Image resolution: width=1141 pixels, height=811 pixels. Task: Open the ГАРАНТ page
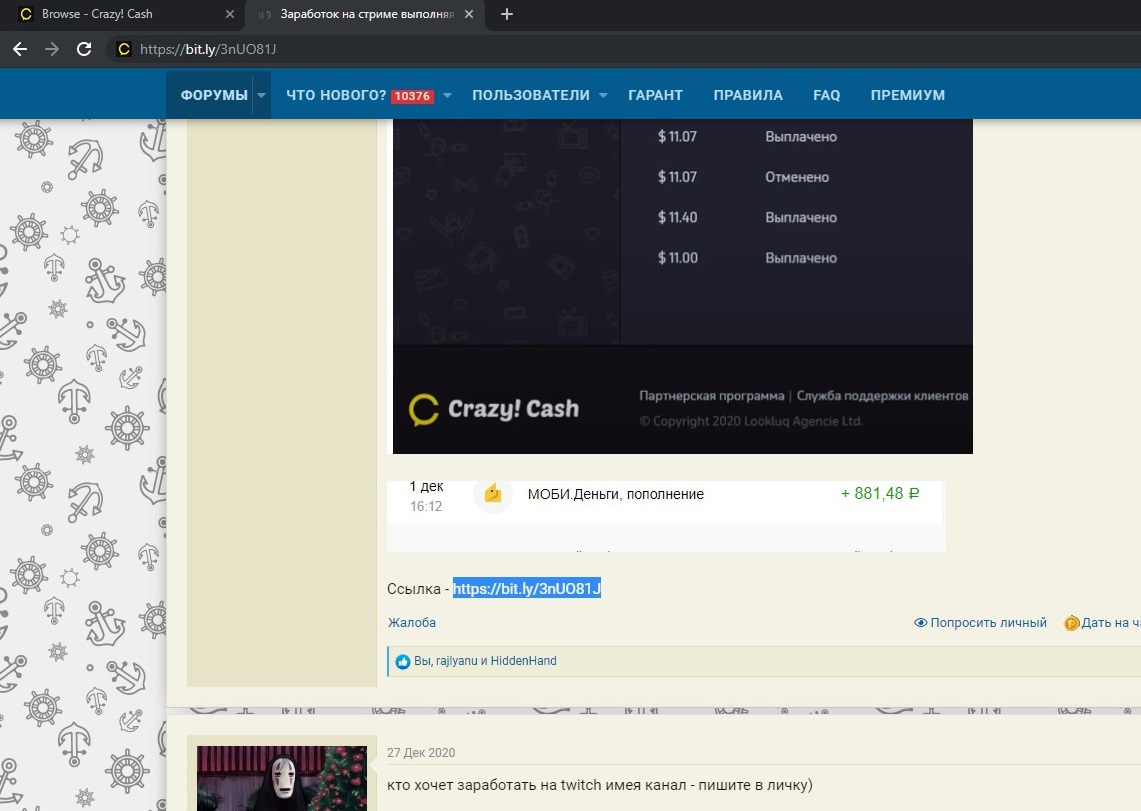point(656,95)
